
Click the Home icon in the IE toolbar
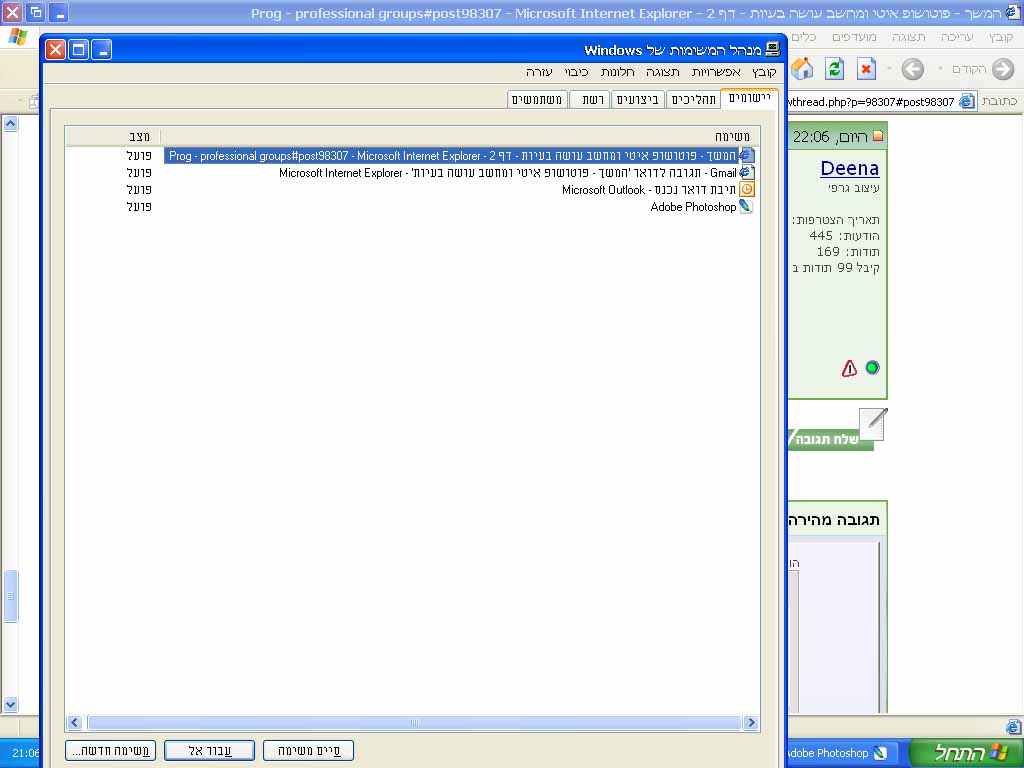coord(803,69)
